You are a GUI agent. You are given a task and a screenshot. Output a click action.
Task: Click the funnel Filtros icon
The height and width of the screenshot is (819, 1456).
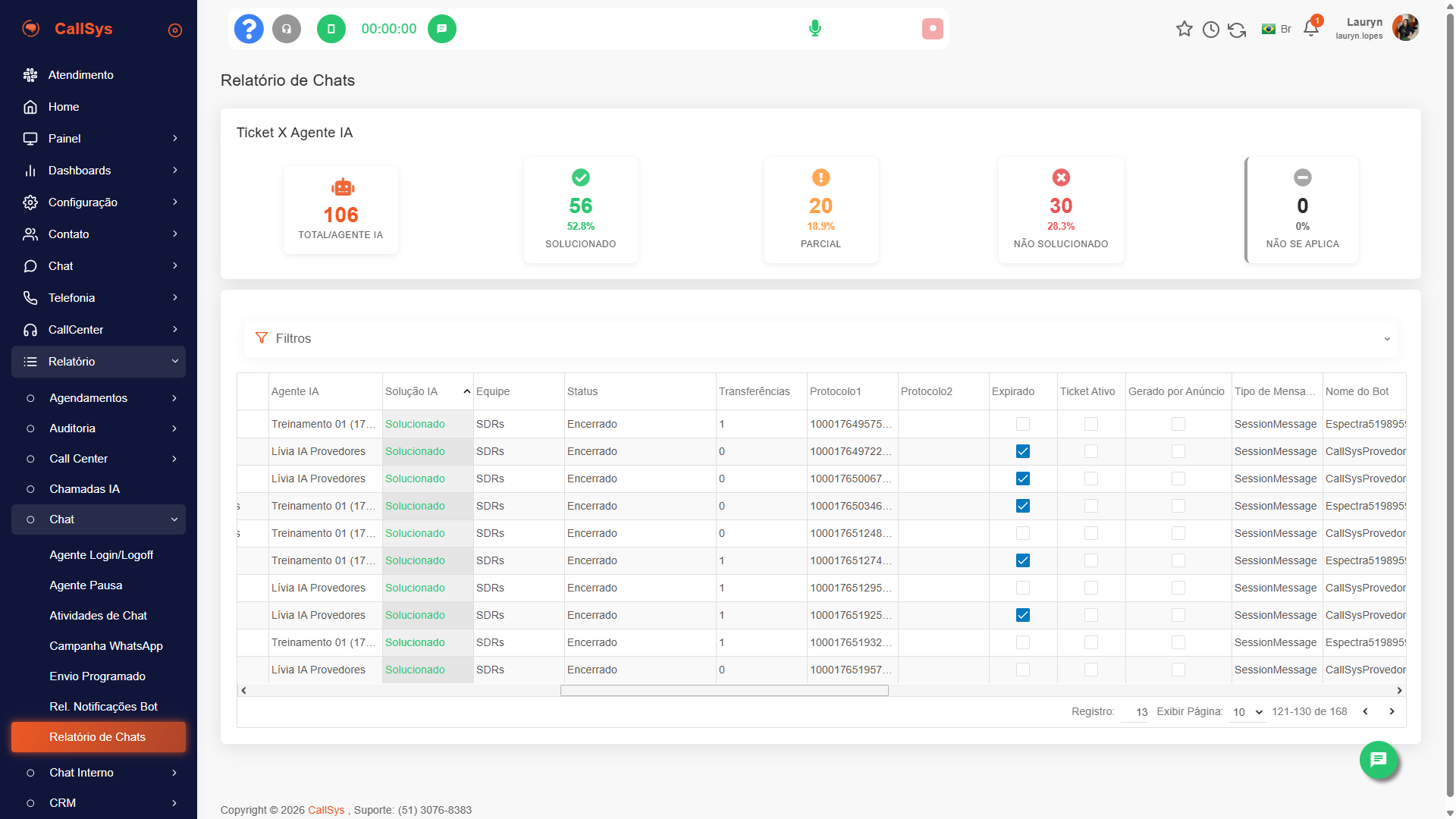coord(262,338)
